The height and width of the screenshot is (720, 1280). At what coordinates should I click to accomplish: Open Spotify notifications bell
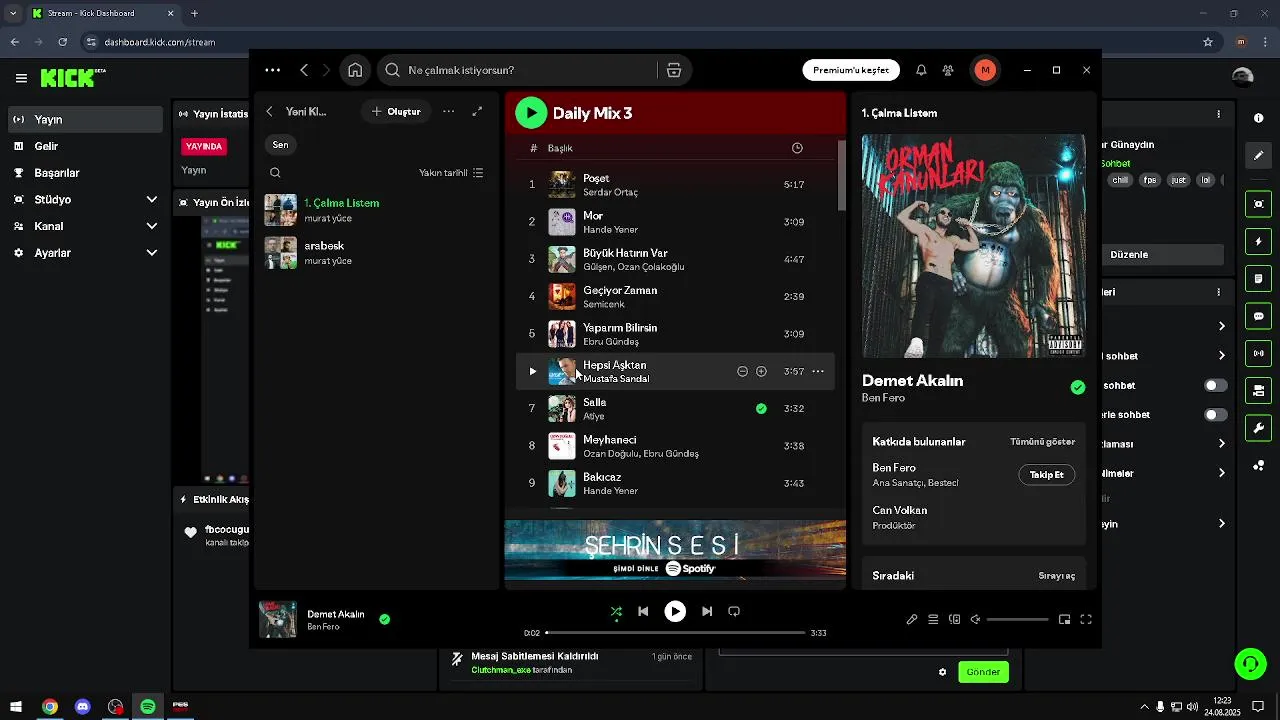921,70
